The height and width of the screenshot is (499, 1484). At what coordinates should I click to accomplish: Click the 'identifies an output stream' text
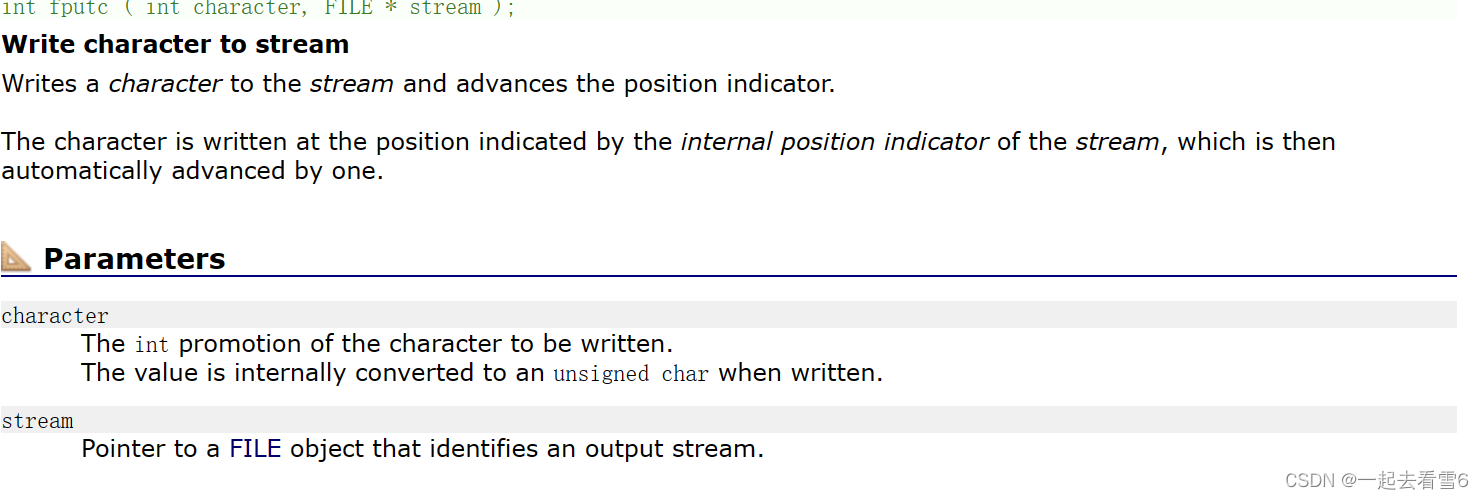(x=597, y=449)
